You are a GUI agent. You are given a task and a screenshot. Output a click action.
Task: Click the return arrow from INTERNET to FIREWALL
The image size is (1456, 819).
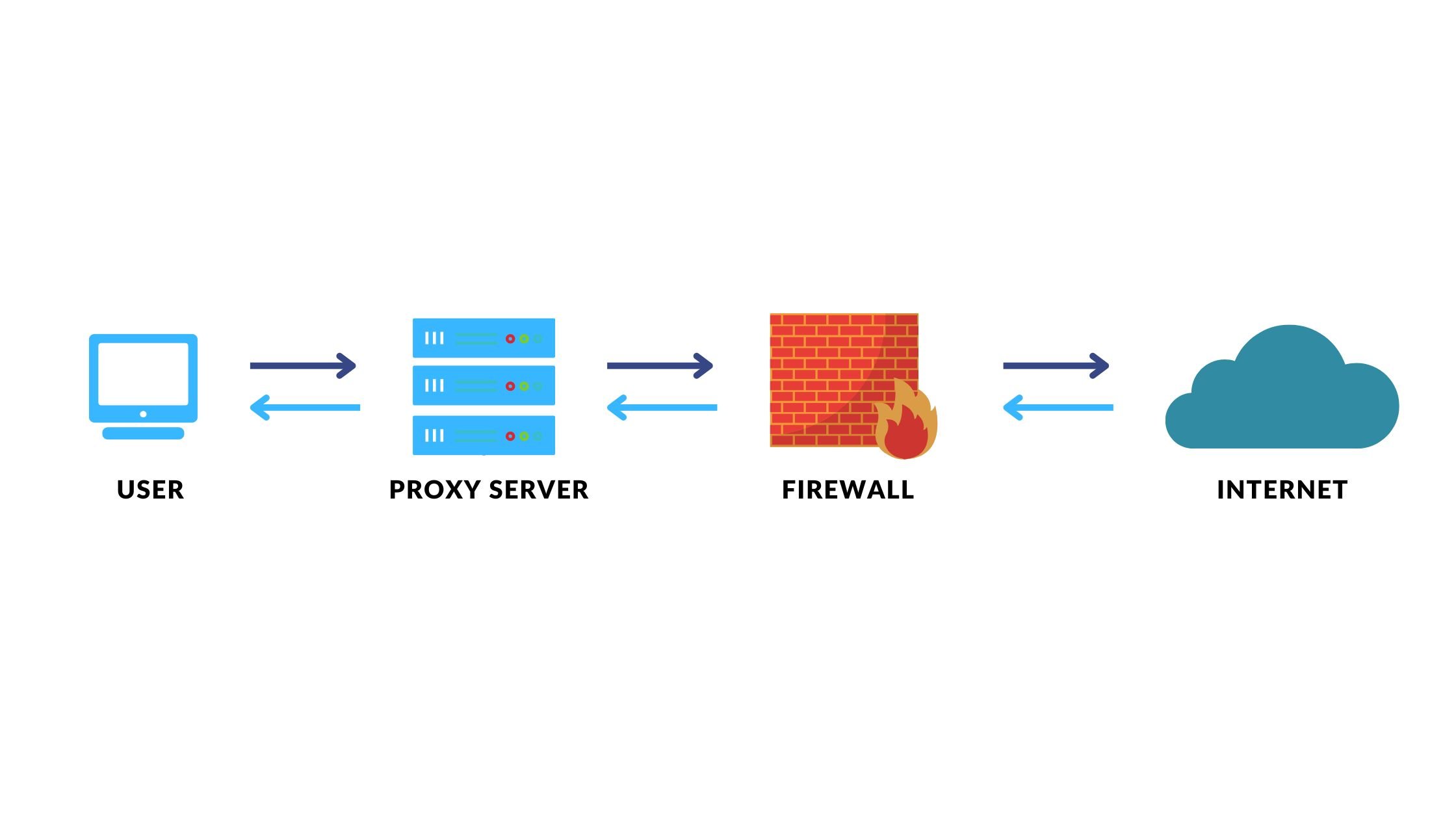1050,410
